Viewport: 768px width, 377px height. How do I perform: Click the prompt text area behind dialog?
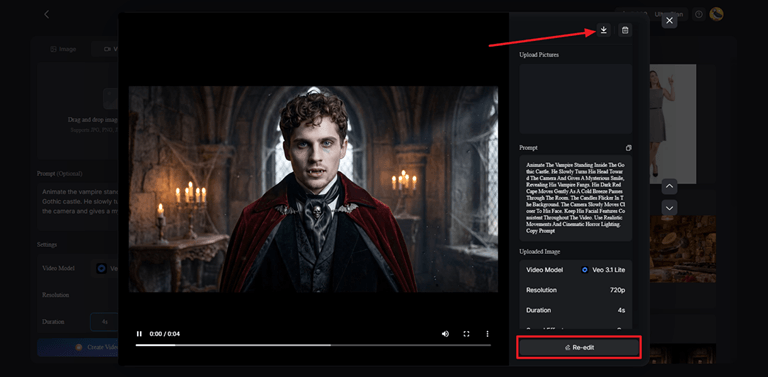click(77, 207)
